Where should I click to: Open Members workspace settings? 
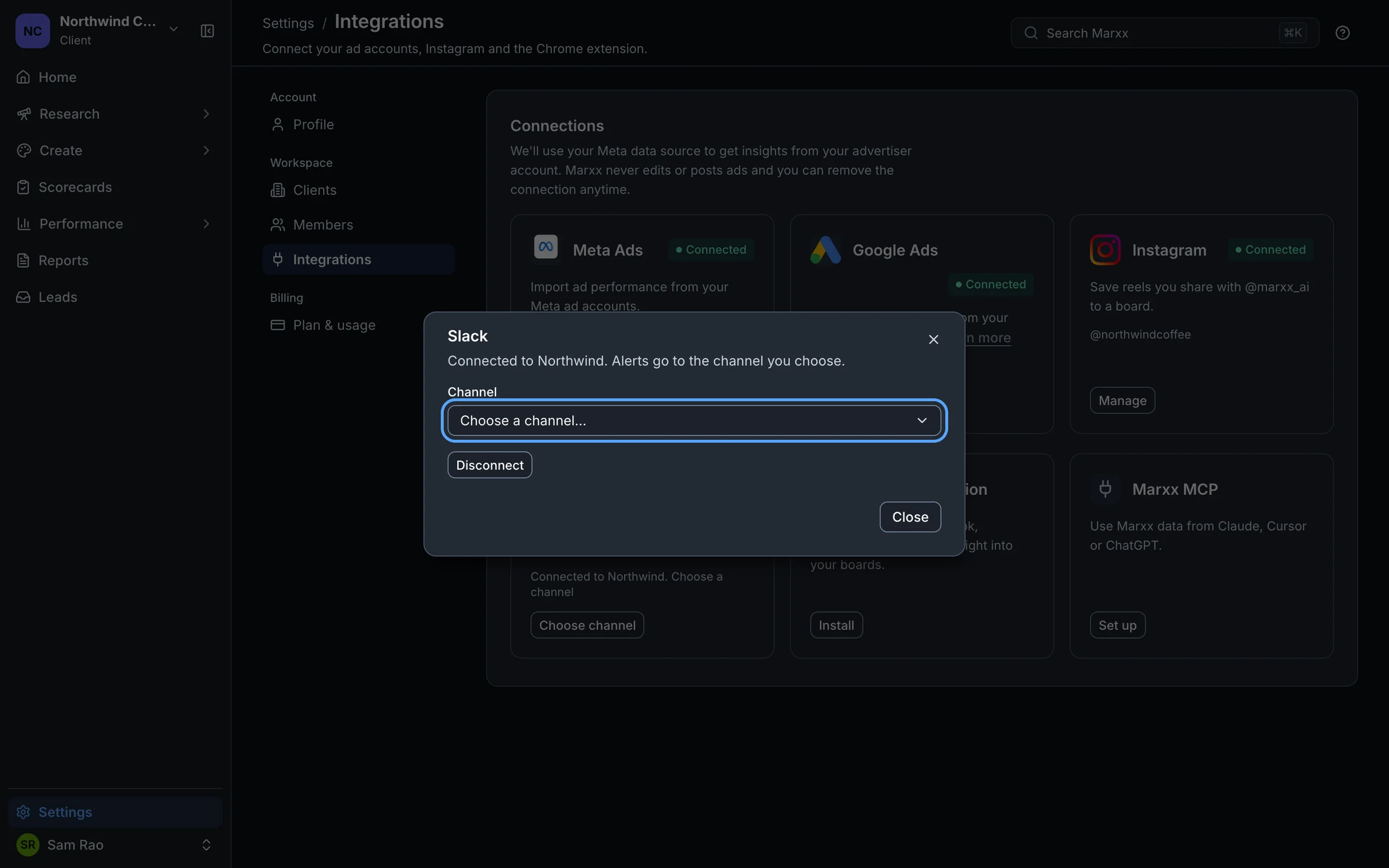tap(358, 225)
